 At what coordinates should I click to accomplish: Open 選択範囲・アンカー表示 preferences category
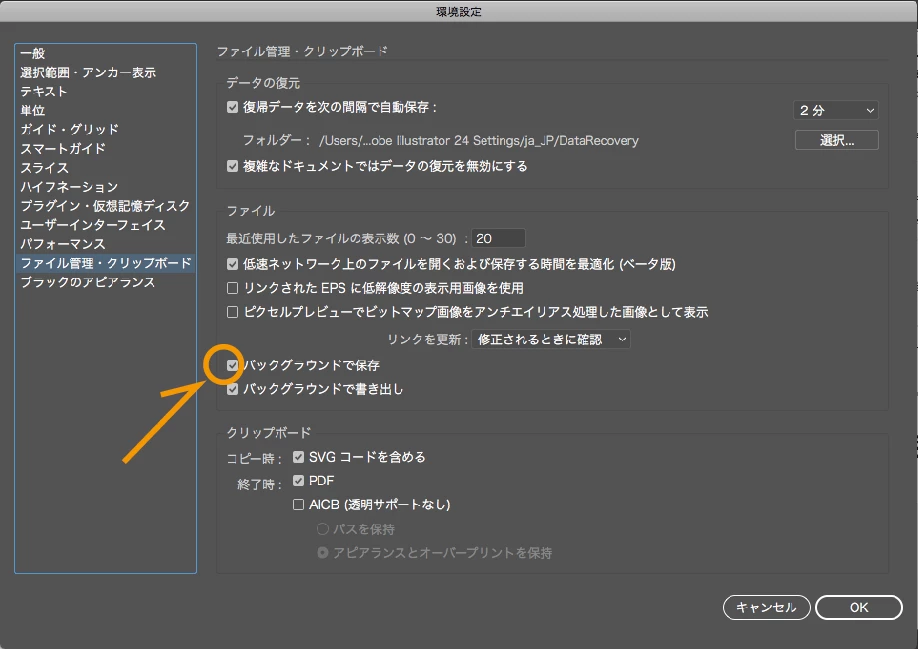point(88,73)
